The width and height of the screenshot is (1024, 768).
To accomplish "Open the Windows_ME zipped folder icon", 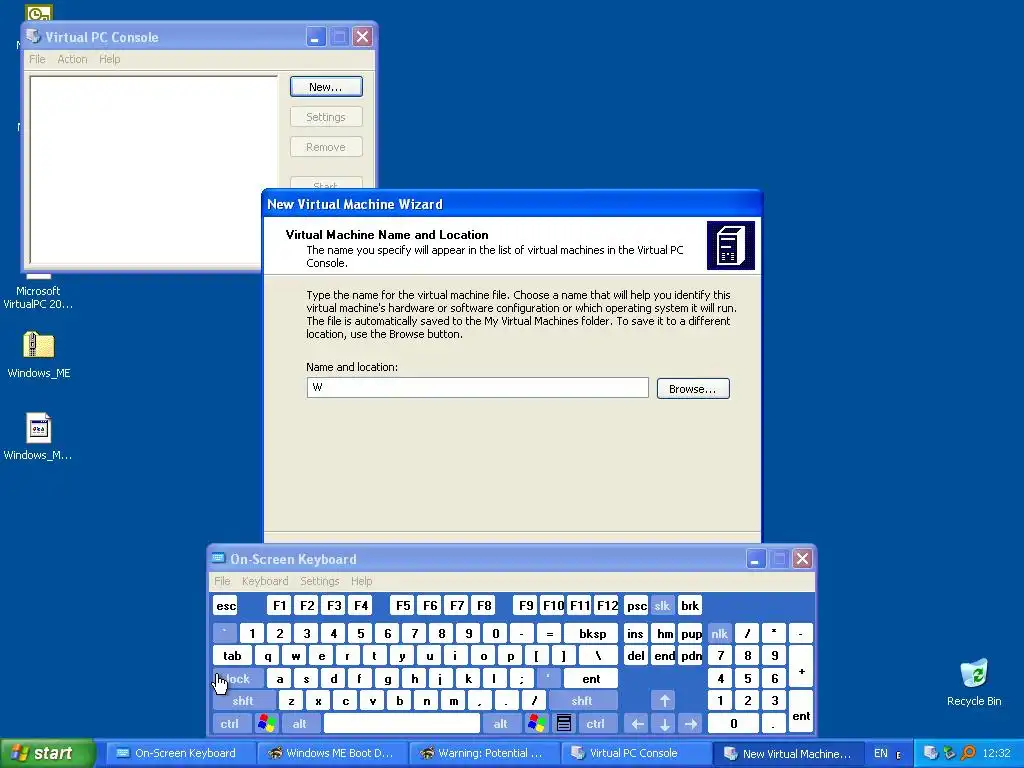I will pos(39,345).
